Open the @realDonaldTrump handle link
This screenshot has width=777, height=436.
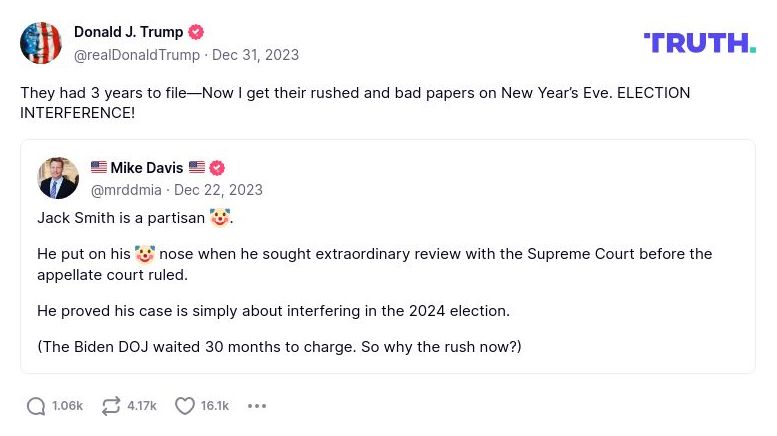click(x=136, y=54)
